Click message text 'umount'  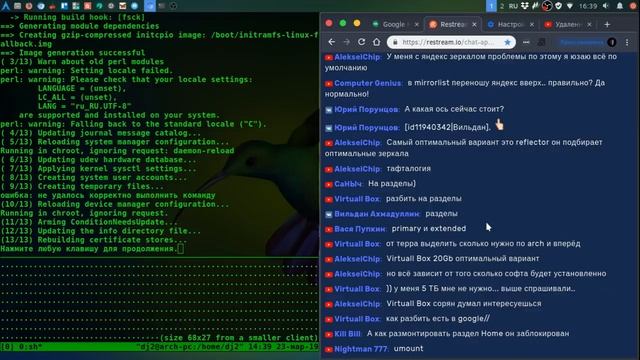point(408,349)
